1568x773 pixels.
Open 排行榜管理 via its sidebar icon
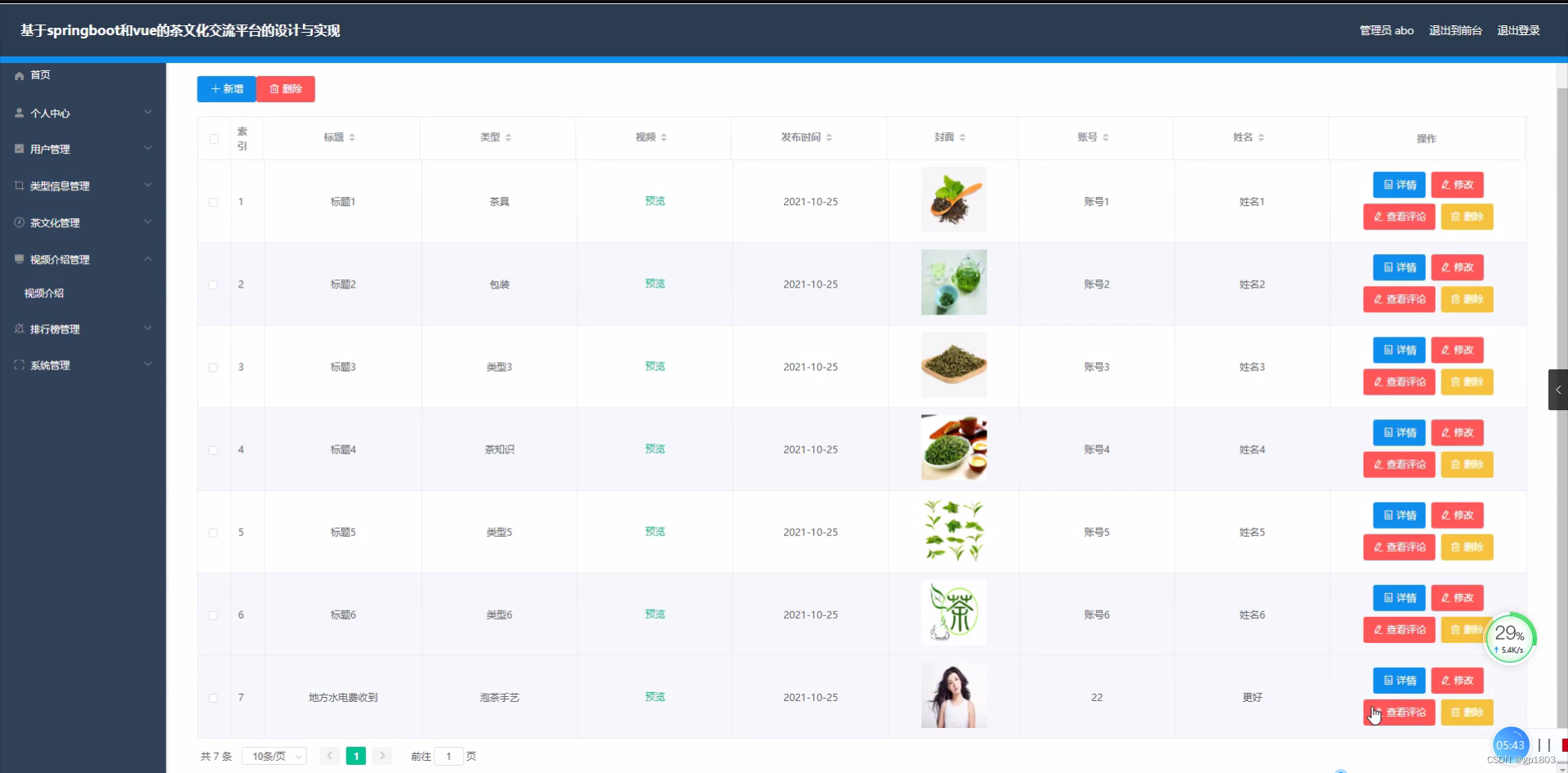18,328
